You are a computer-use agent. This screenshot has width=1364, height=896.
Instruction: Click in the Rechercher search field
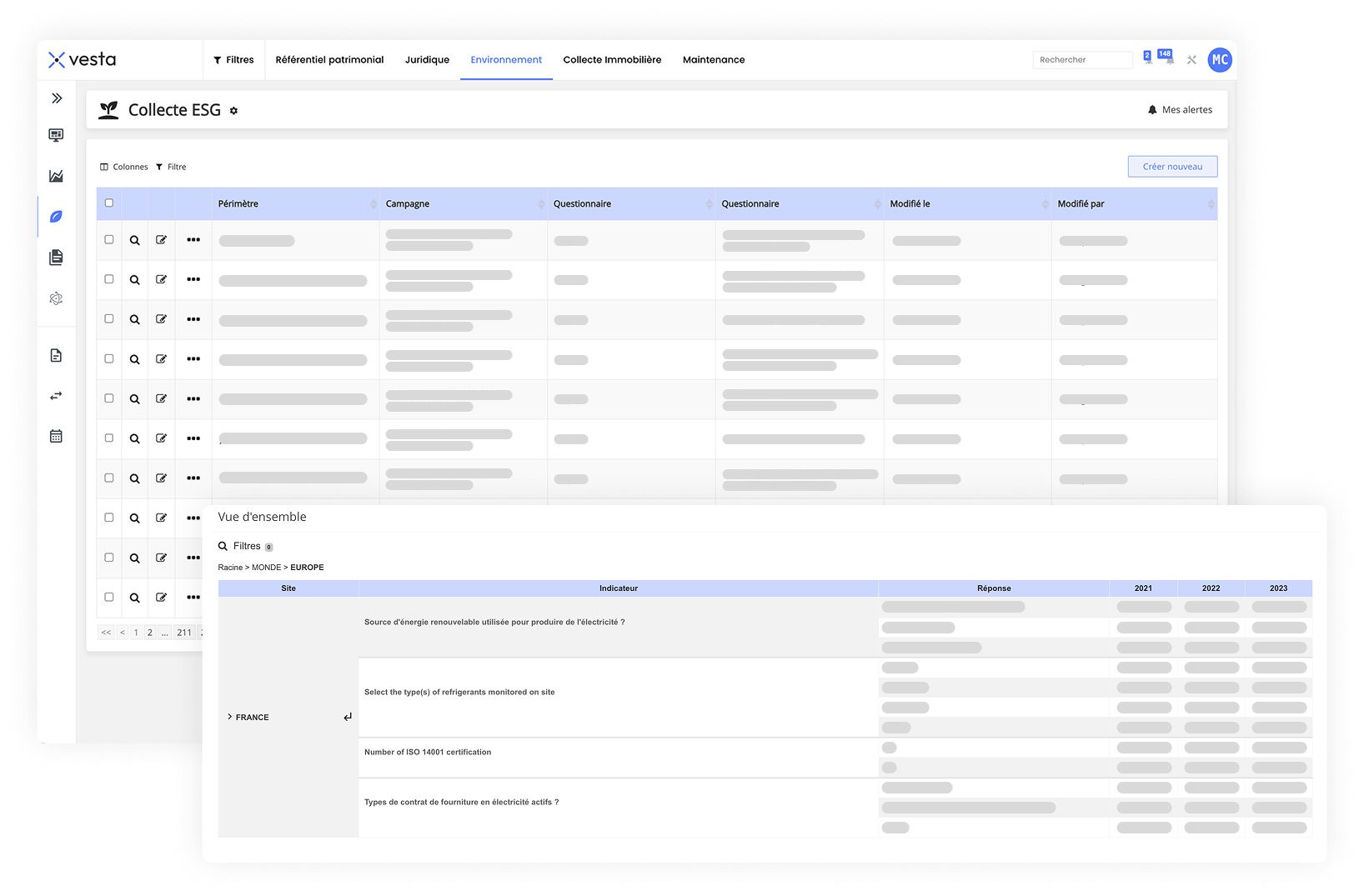(x=1081, y=60)
